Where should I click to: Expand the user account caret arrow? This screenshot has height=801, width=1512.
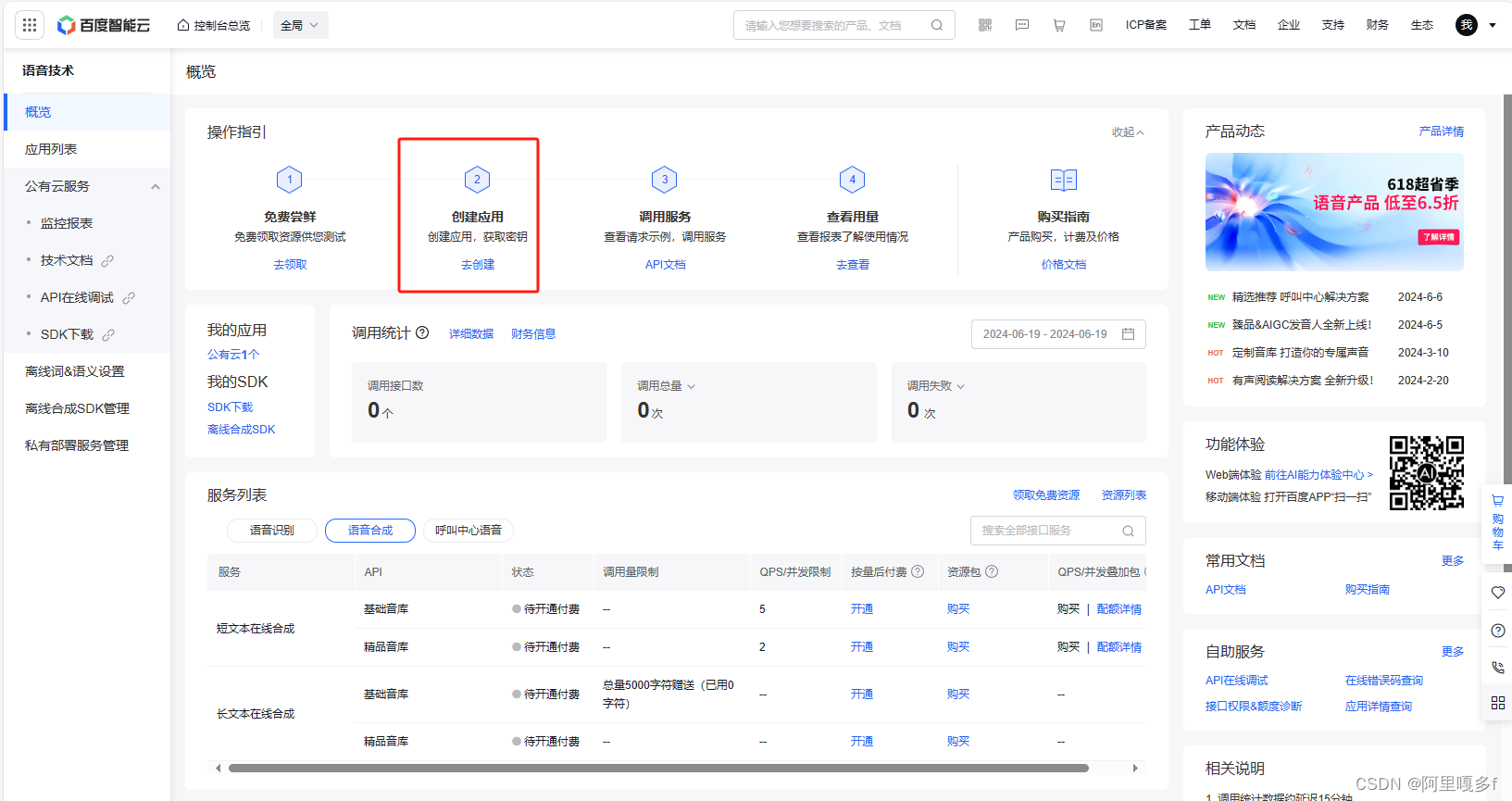(x=1493, y=25)
